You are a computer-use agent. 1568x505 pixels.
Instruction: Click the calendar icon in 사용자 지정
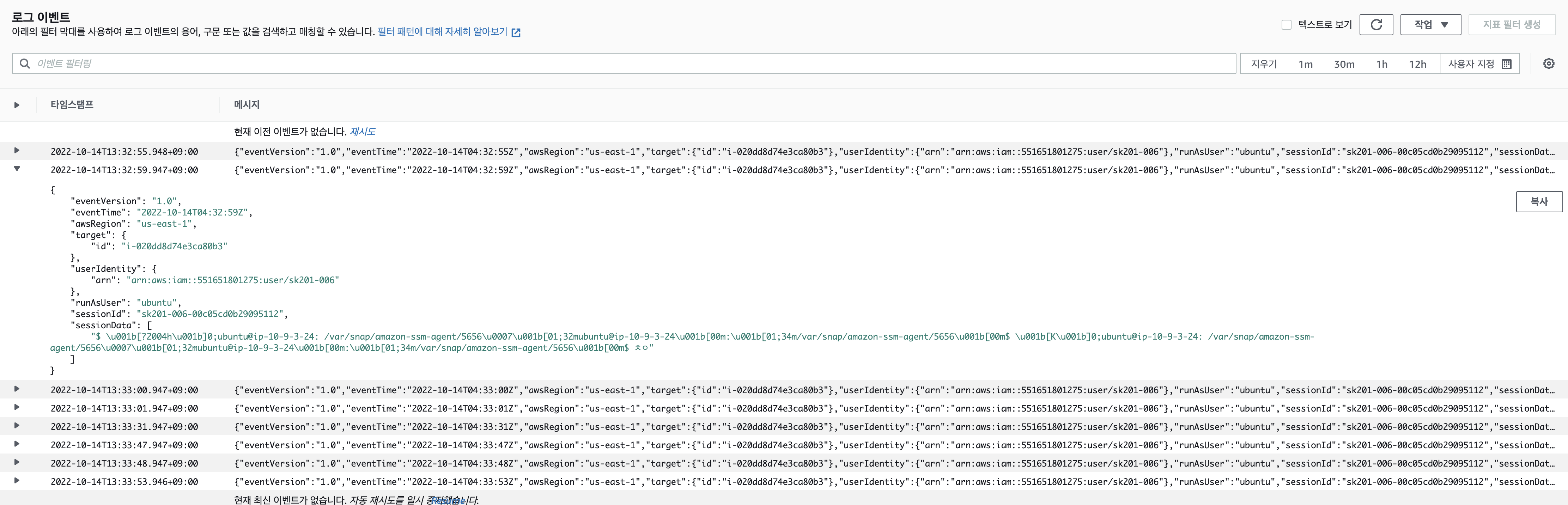pos(1507,64)
